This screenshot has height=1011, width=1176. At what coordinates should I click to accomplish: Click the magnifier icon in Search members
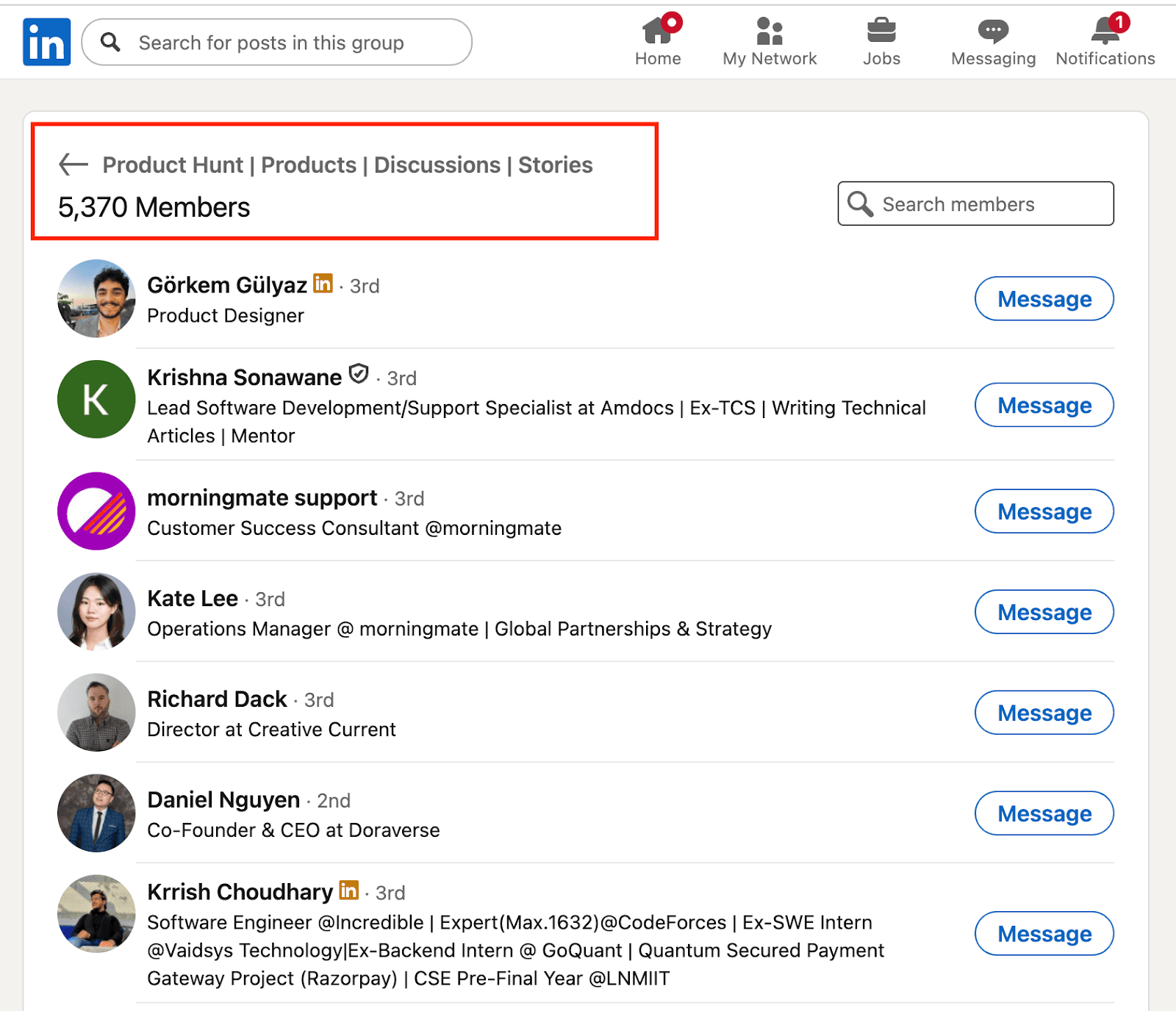pos(860,204)
